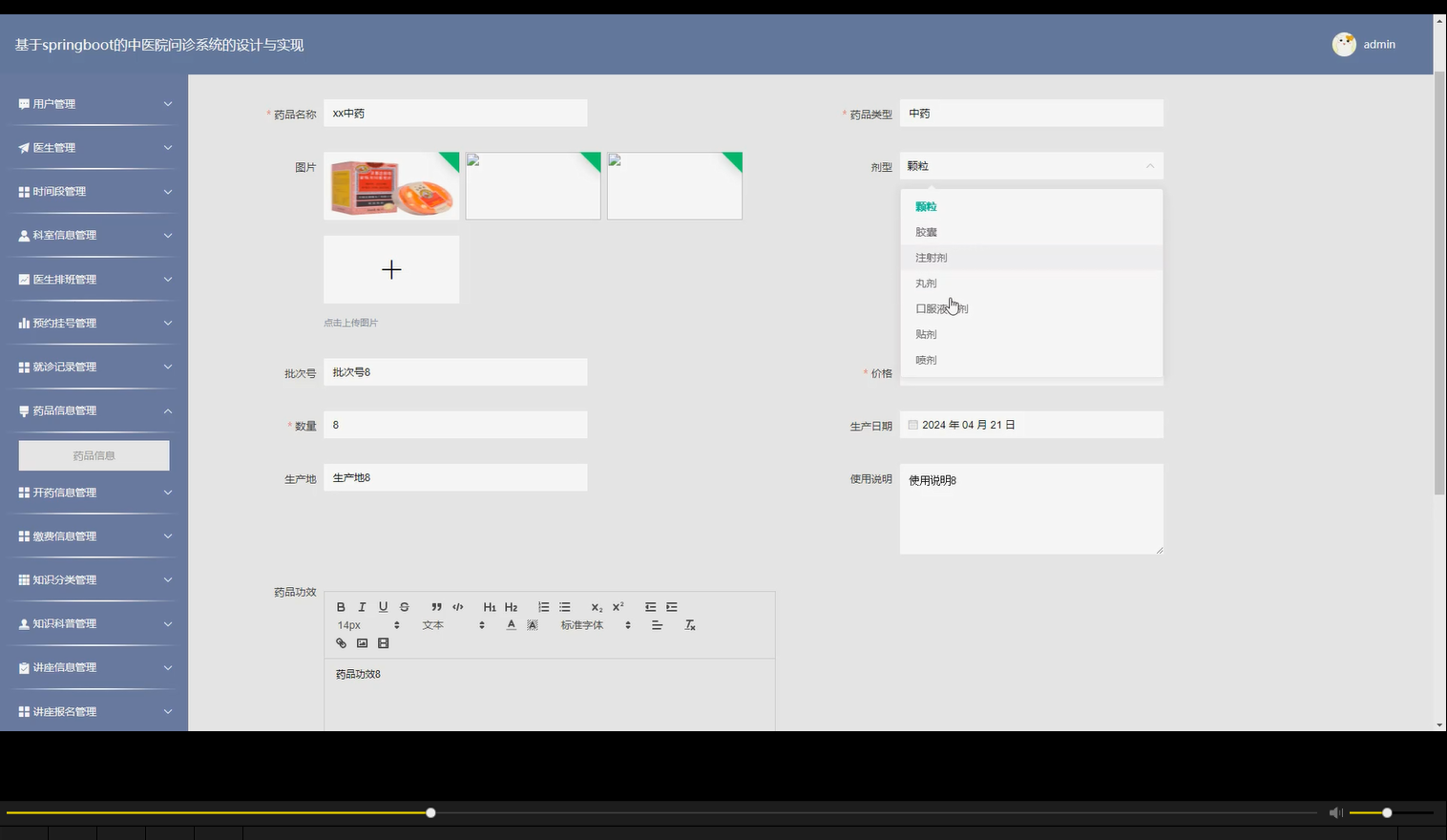Clear text formatting in the editor
The image size is (1447, 840).
[690, 625]
